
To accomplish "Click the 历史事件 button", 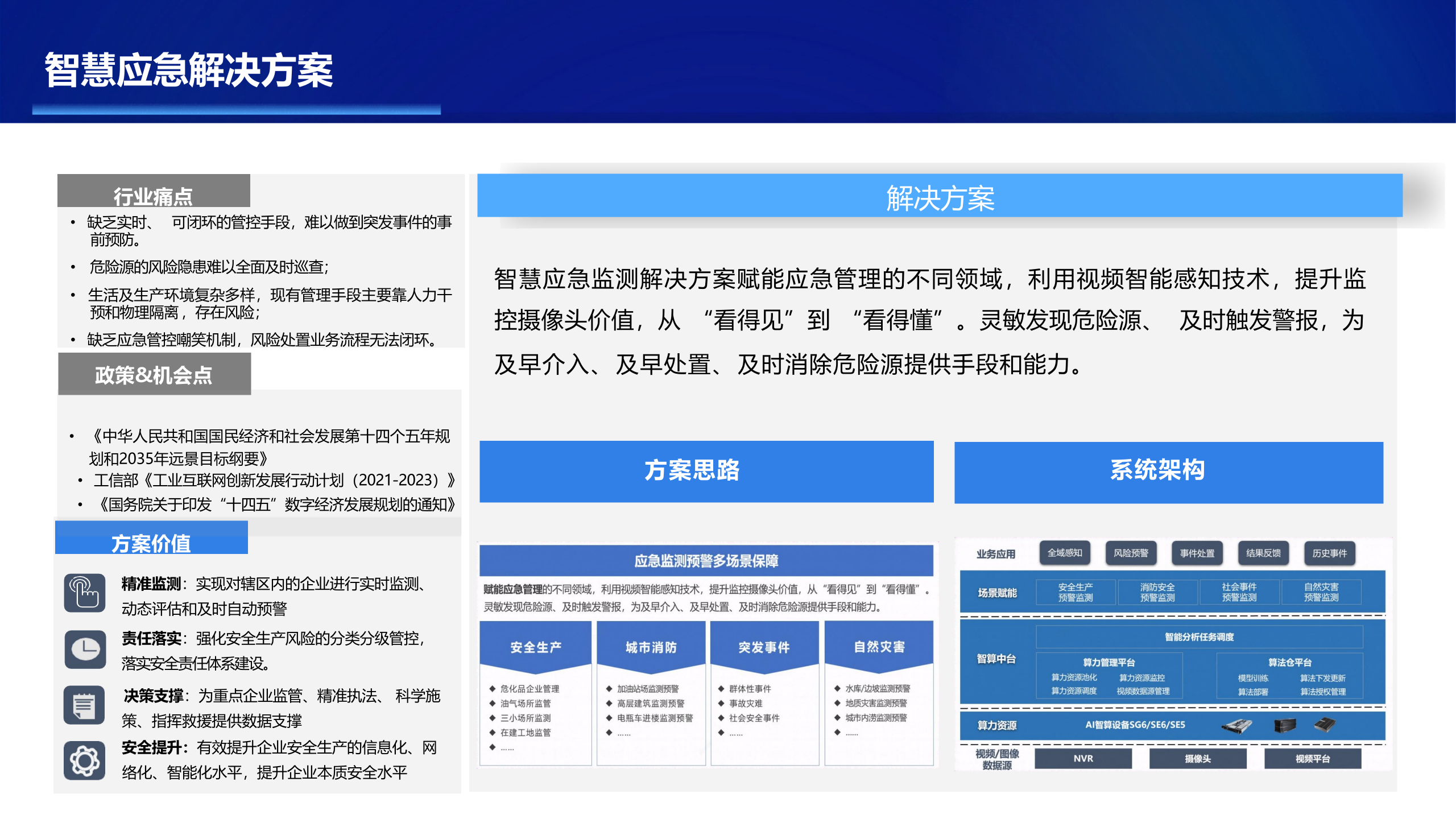I will click(1329, 553).
